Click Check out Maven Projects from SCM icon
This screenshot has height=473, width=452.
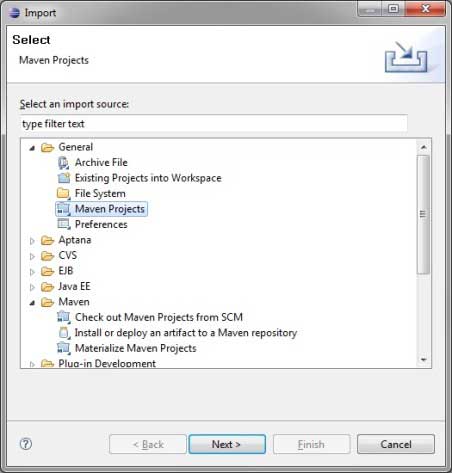coord(64,317)
